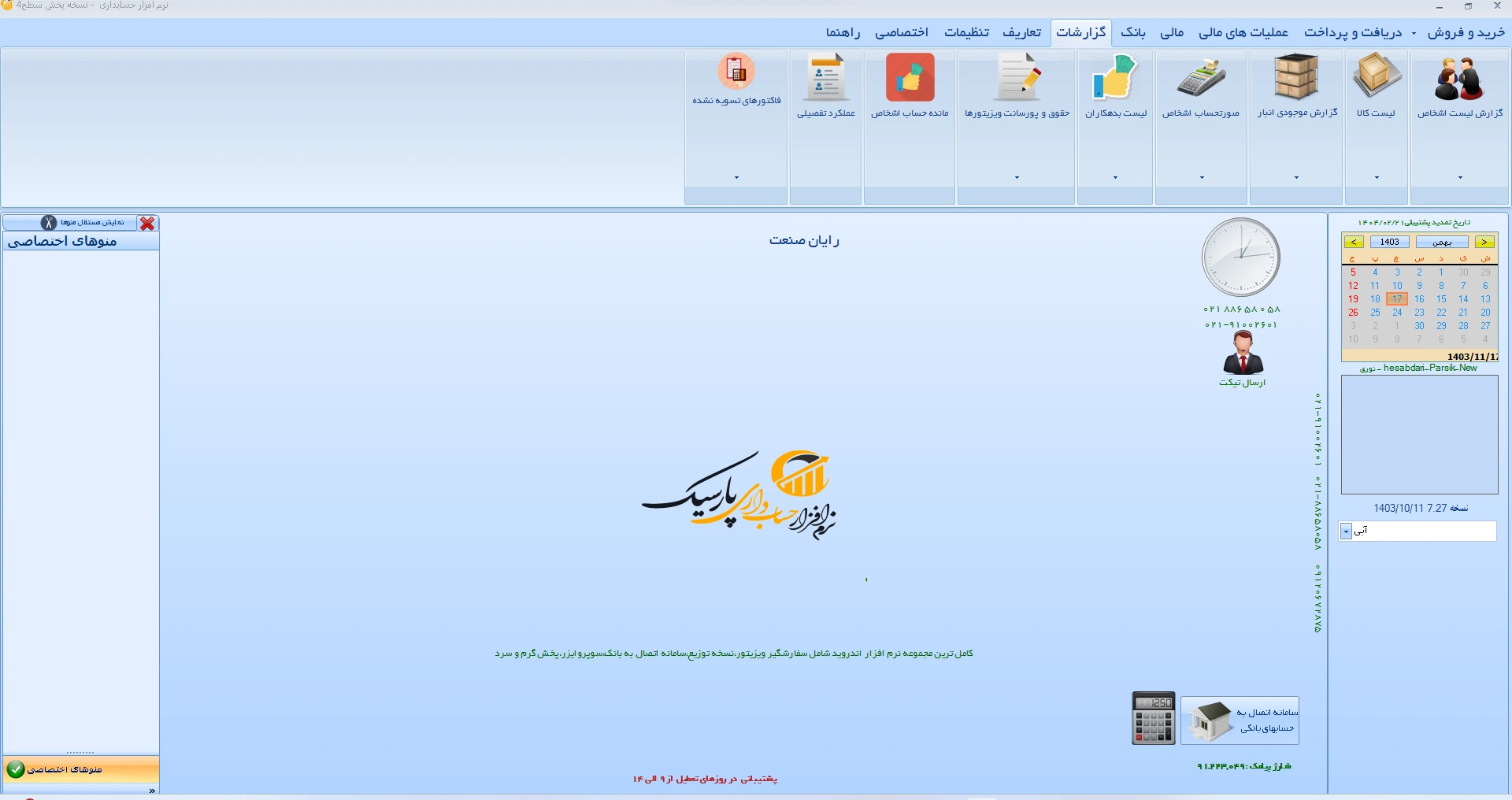Switch to the بانک tab
1512x800 pixels.
click(x=1133, y=32)
